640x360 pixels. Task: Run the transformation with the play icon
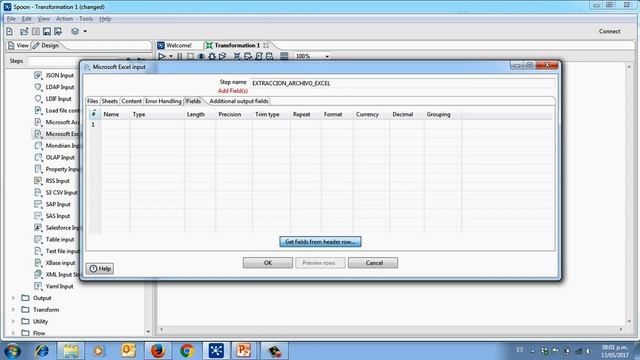(162, 56)
